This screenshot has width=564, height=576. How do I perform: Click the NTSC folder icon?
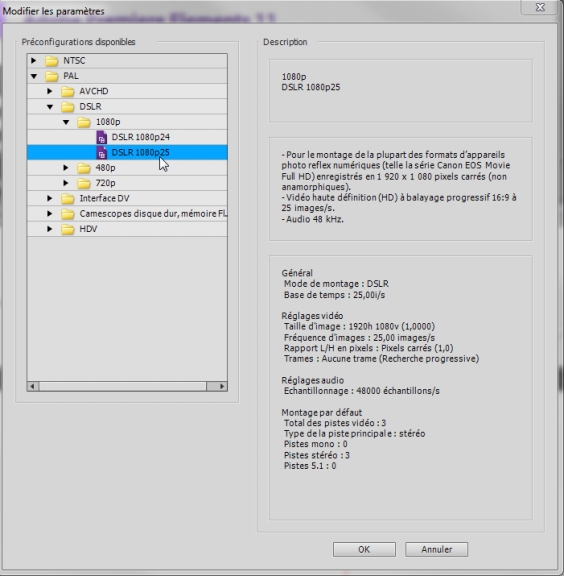click(x=51, y=61)
